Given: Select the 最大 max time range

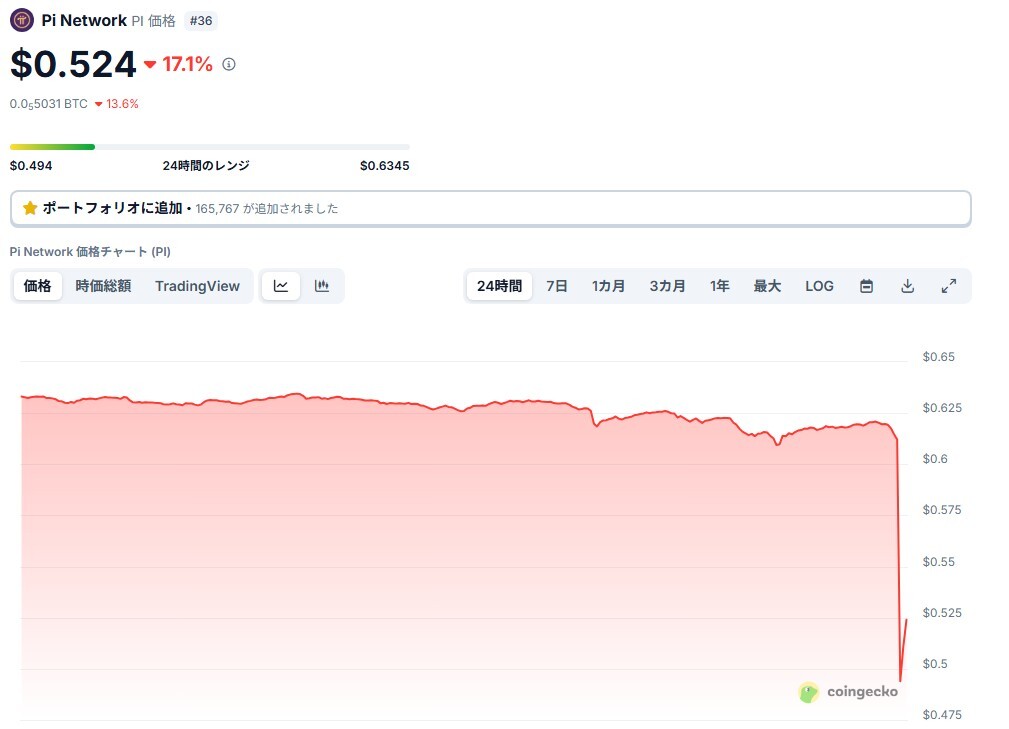Looking at the screenshot, I should click(767, 286).
